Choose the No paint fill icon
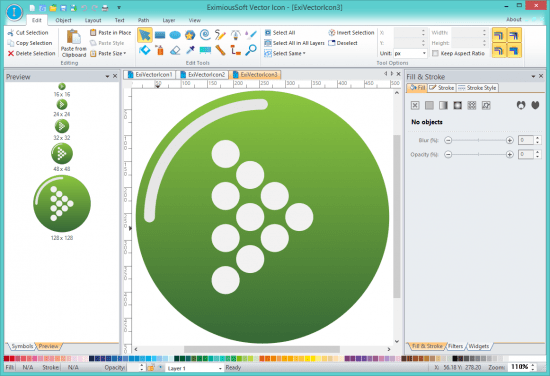550x376 pixels. pos(415,105)
